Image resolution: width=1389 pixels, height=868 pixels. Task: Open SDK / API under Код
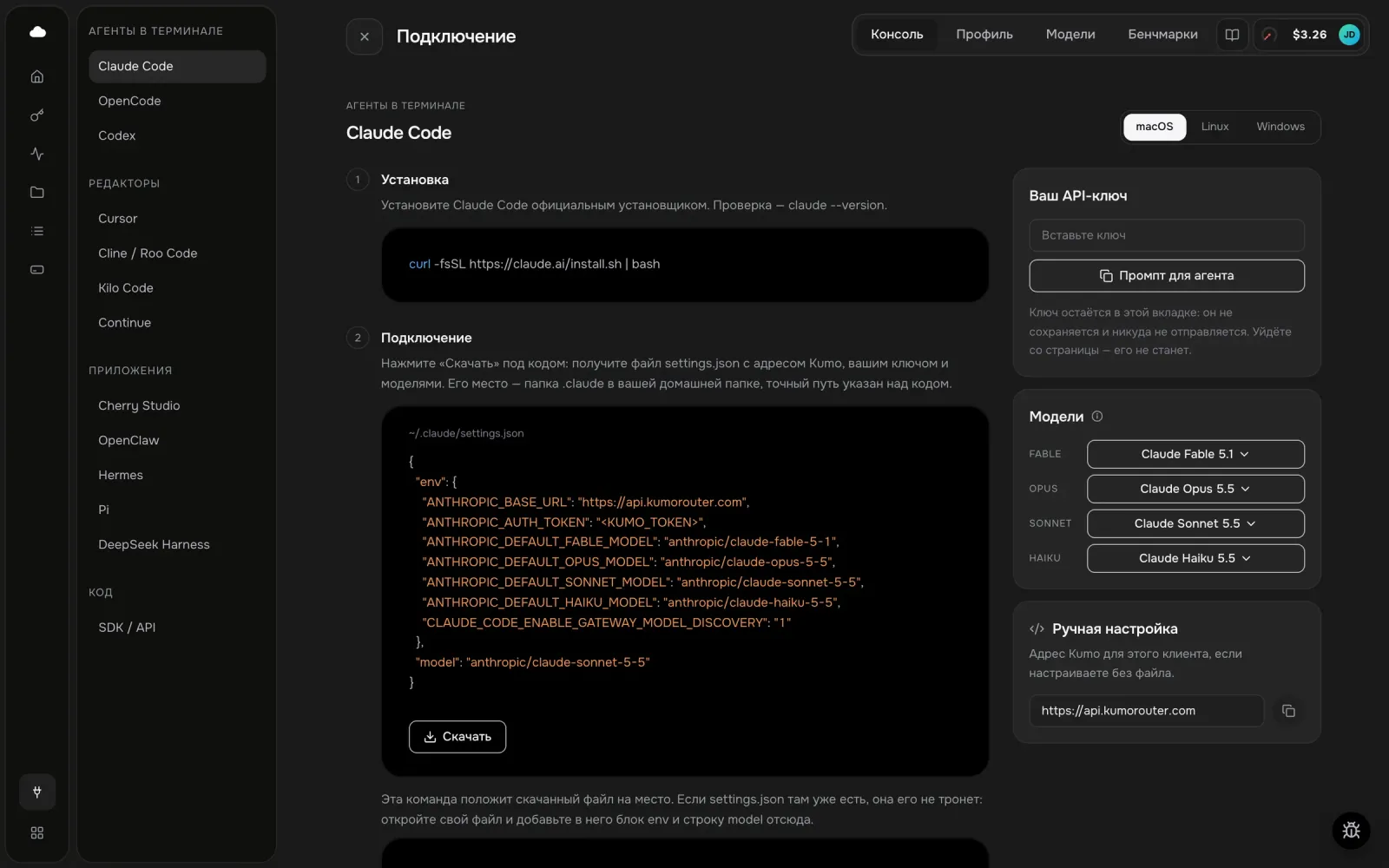click(x=177, y=628)
